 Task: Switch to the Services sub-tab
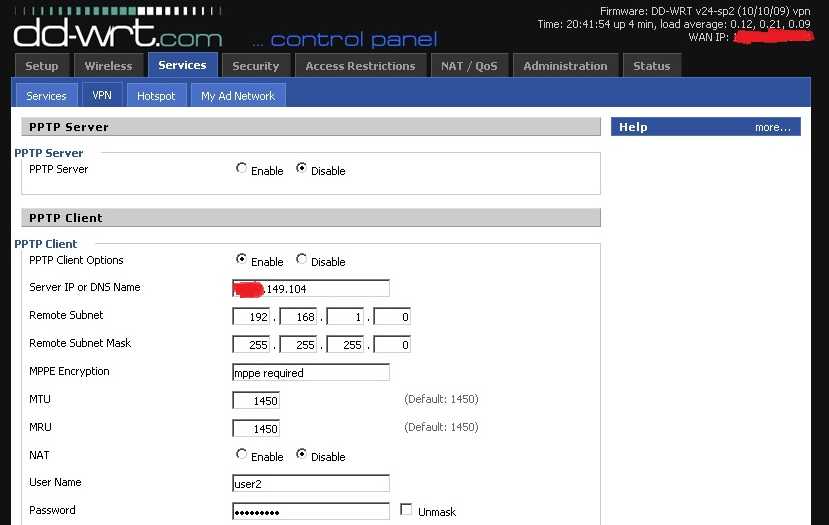click(x=46, y=96)
